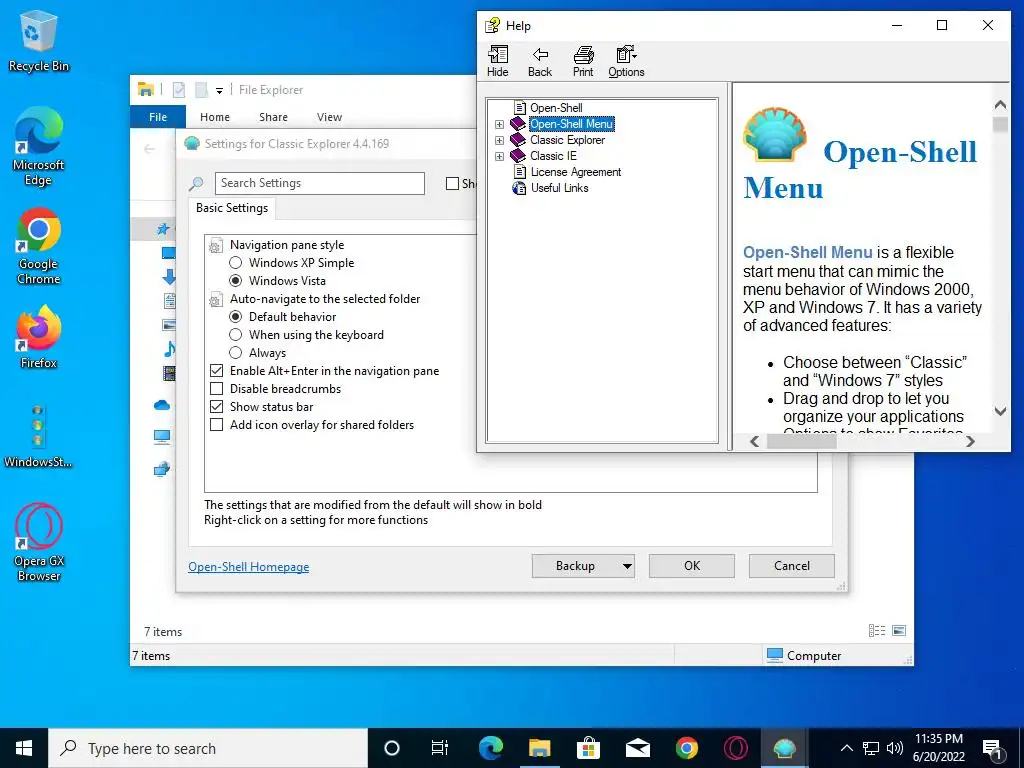
Task: Expand the Classic Explorer tree node
Action: 500,140
